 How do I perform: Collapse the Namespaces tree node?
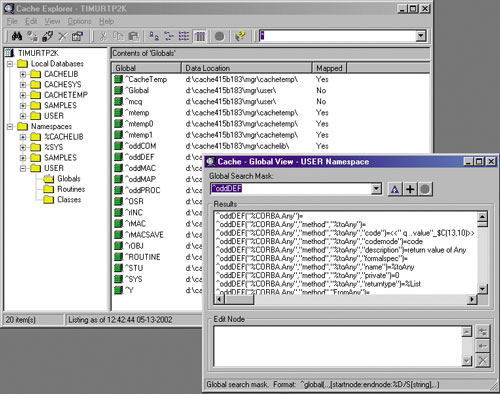(10, 126)
